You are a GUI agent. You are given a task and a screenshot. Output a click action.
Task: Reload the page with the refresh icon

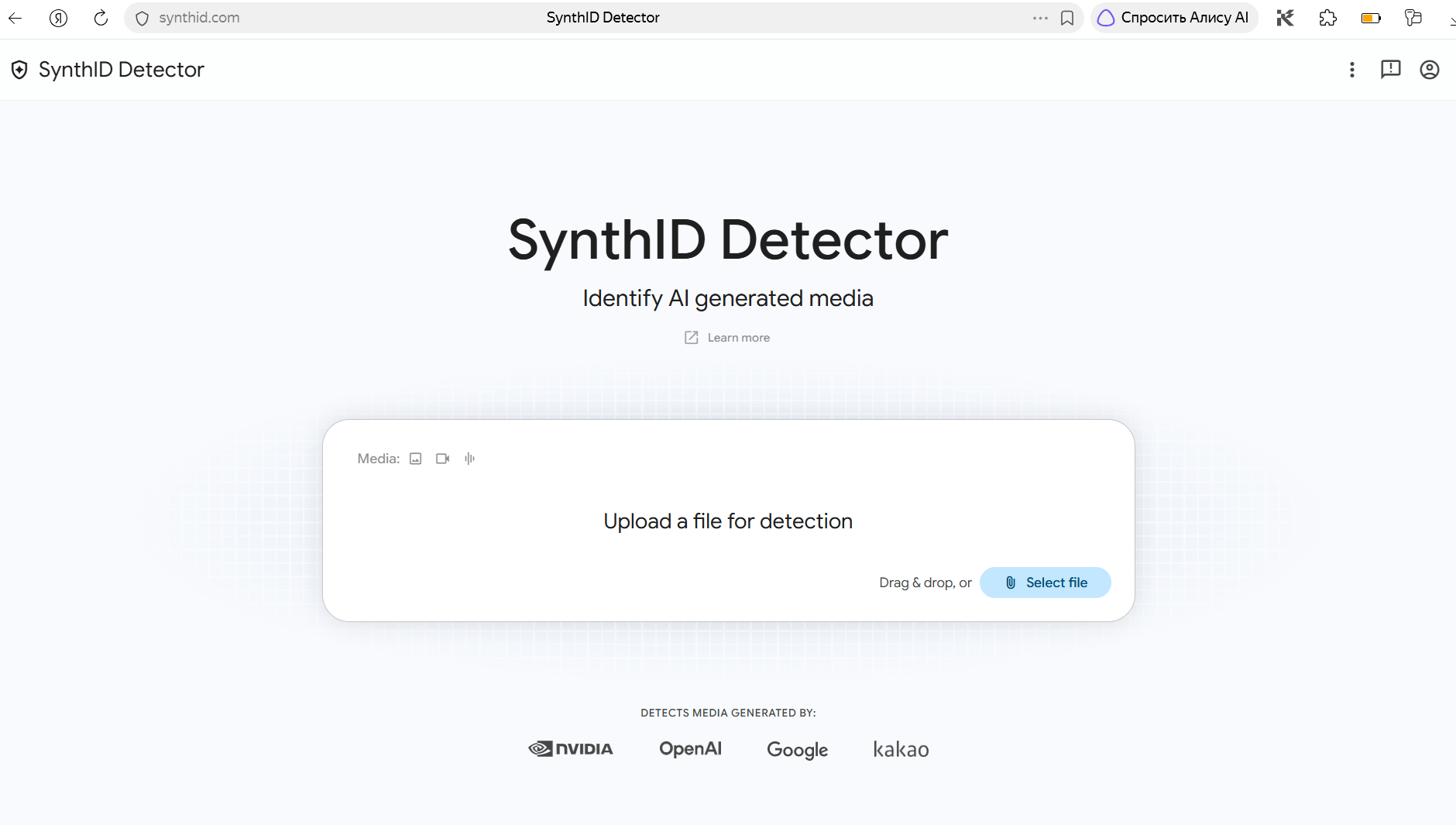coord(101,18)
